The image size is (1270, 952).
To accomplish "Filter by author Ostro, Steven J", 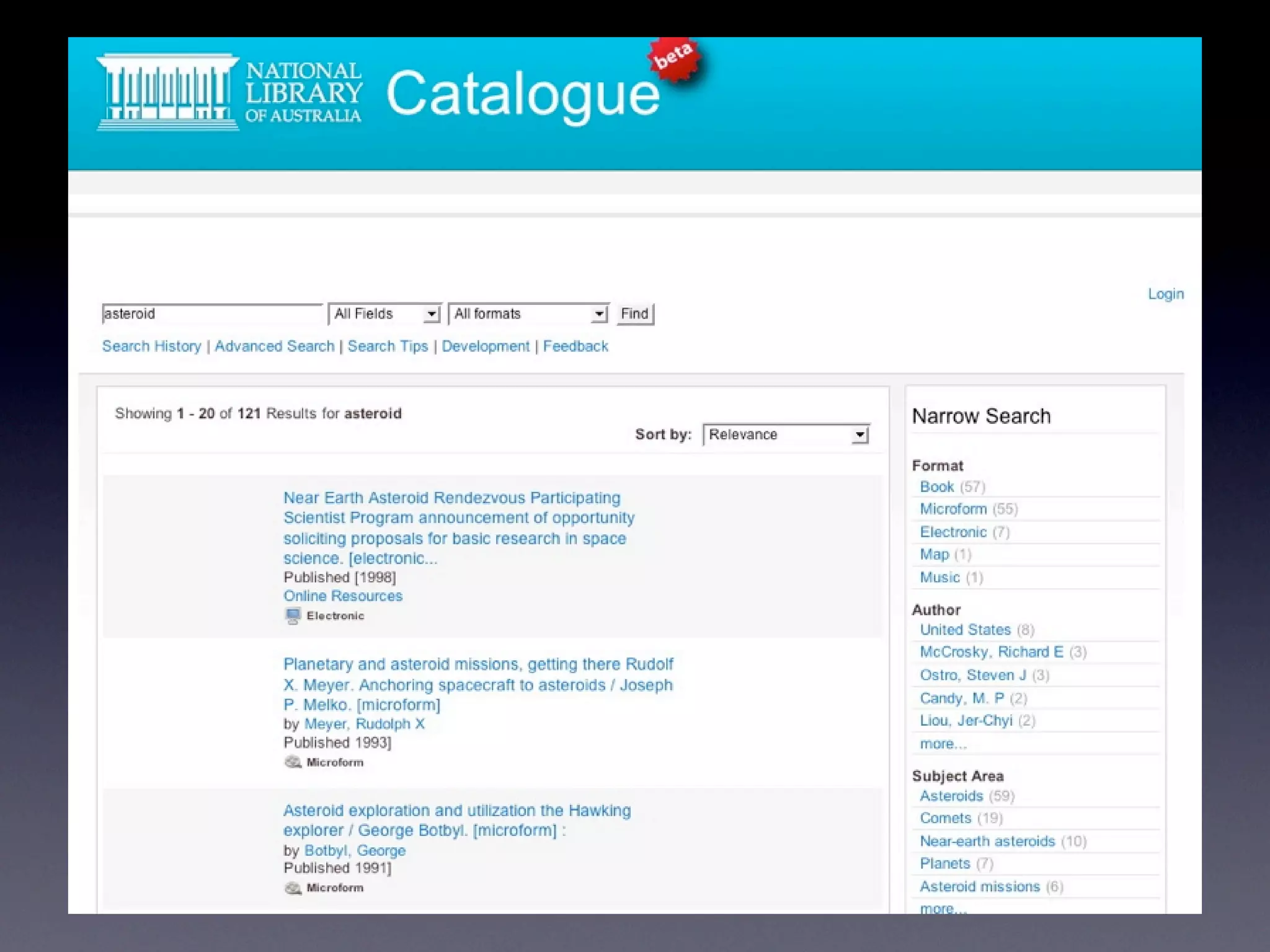I will [973, 675].
